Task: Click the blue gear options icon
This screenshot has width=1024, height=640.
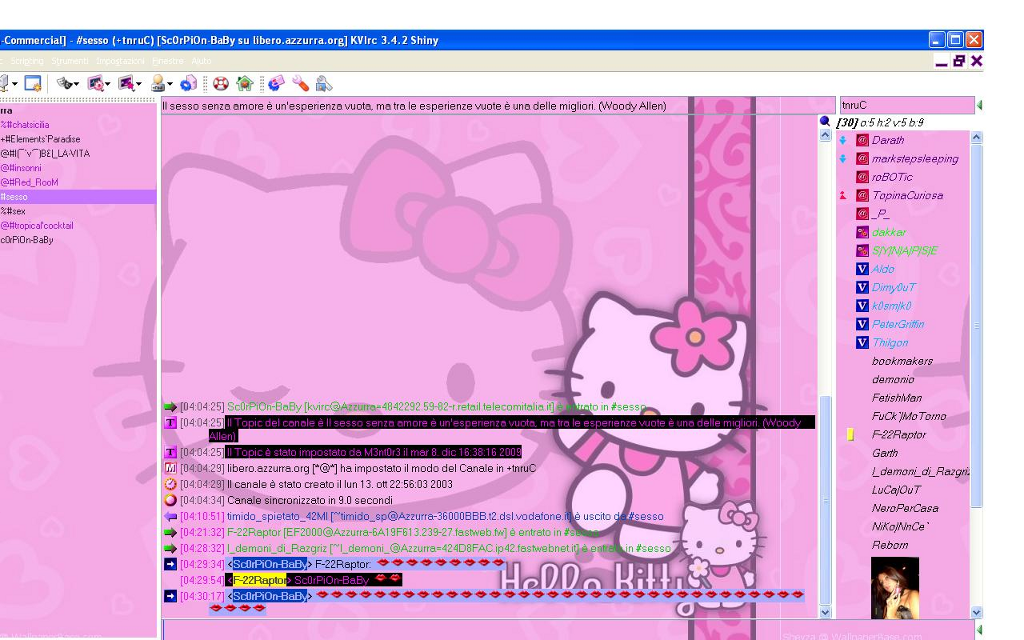Action: tap(188, 84)
